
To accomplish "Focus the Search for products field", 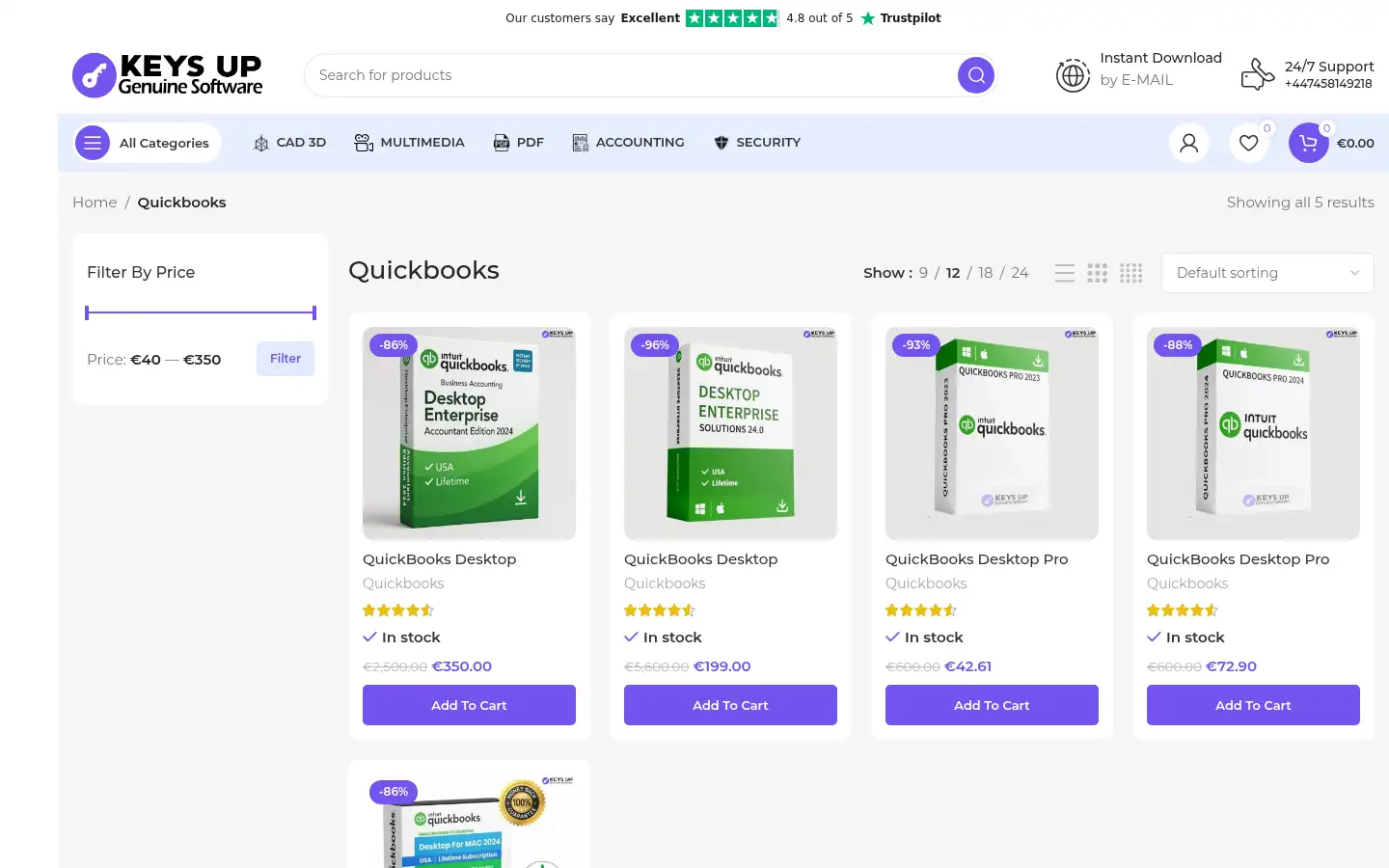I will click(632, 75).
